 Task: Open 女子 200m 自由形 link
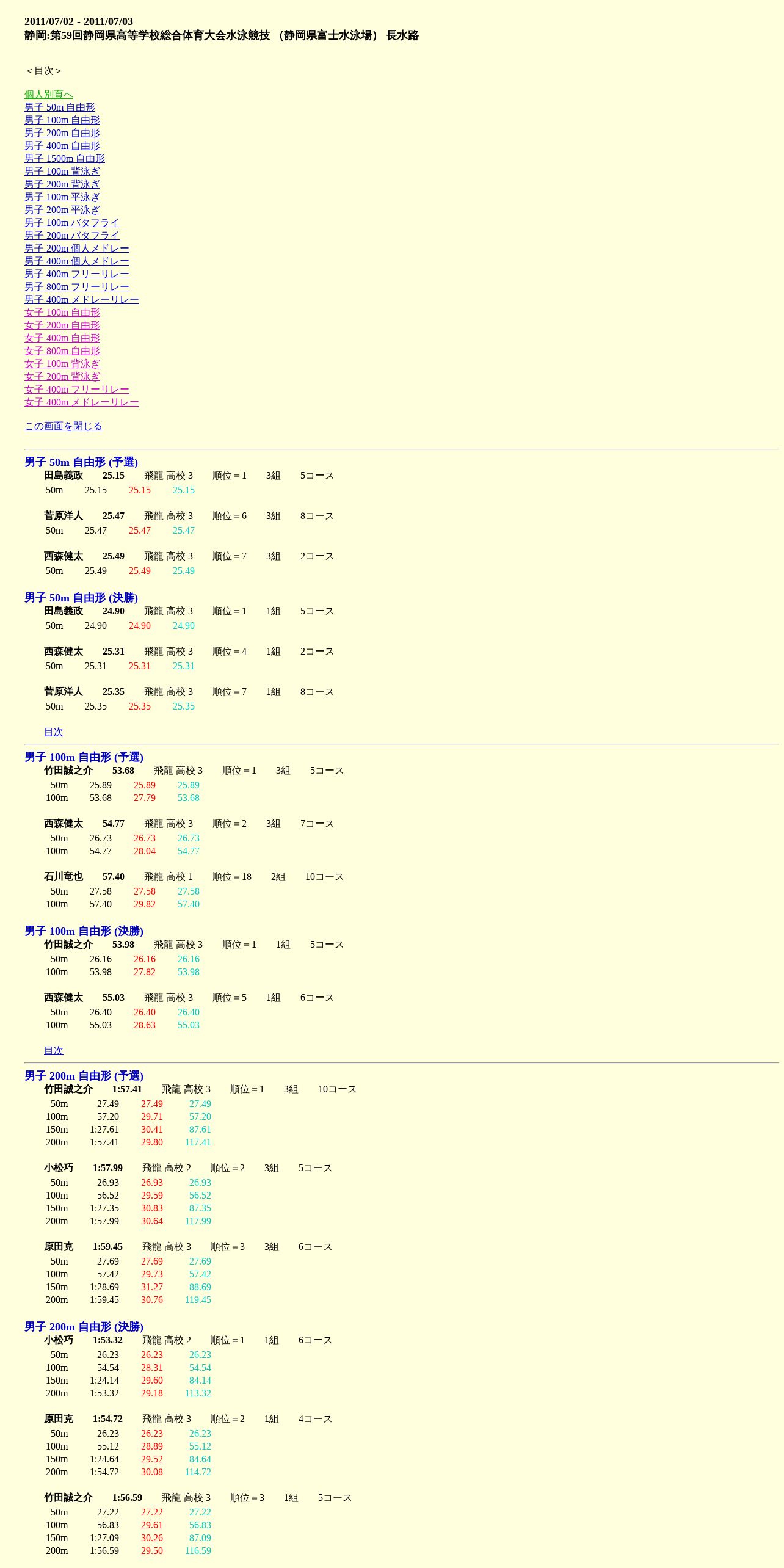[62, 325]
